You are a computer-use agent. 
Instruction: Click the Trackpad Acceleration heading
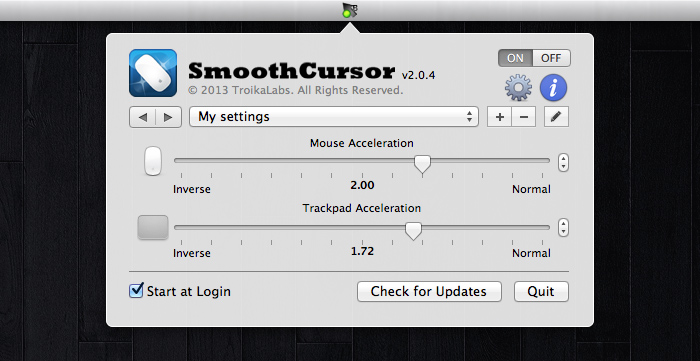[362, 208]
